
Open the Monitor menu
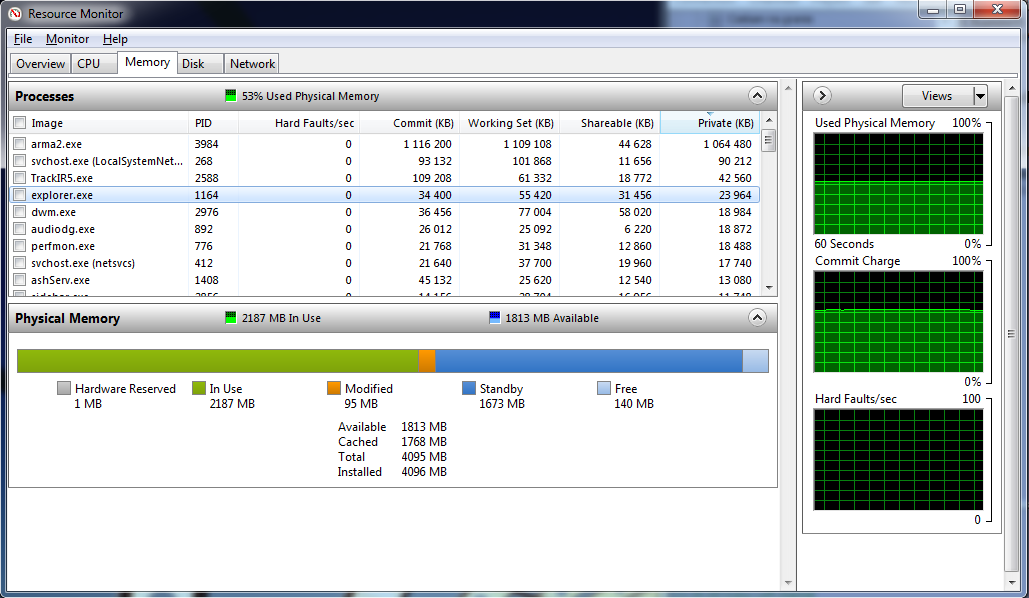point(67,39)
